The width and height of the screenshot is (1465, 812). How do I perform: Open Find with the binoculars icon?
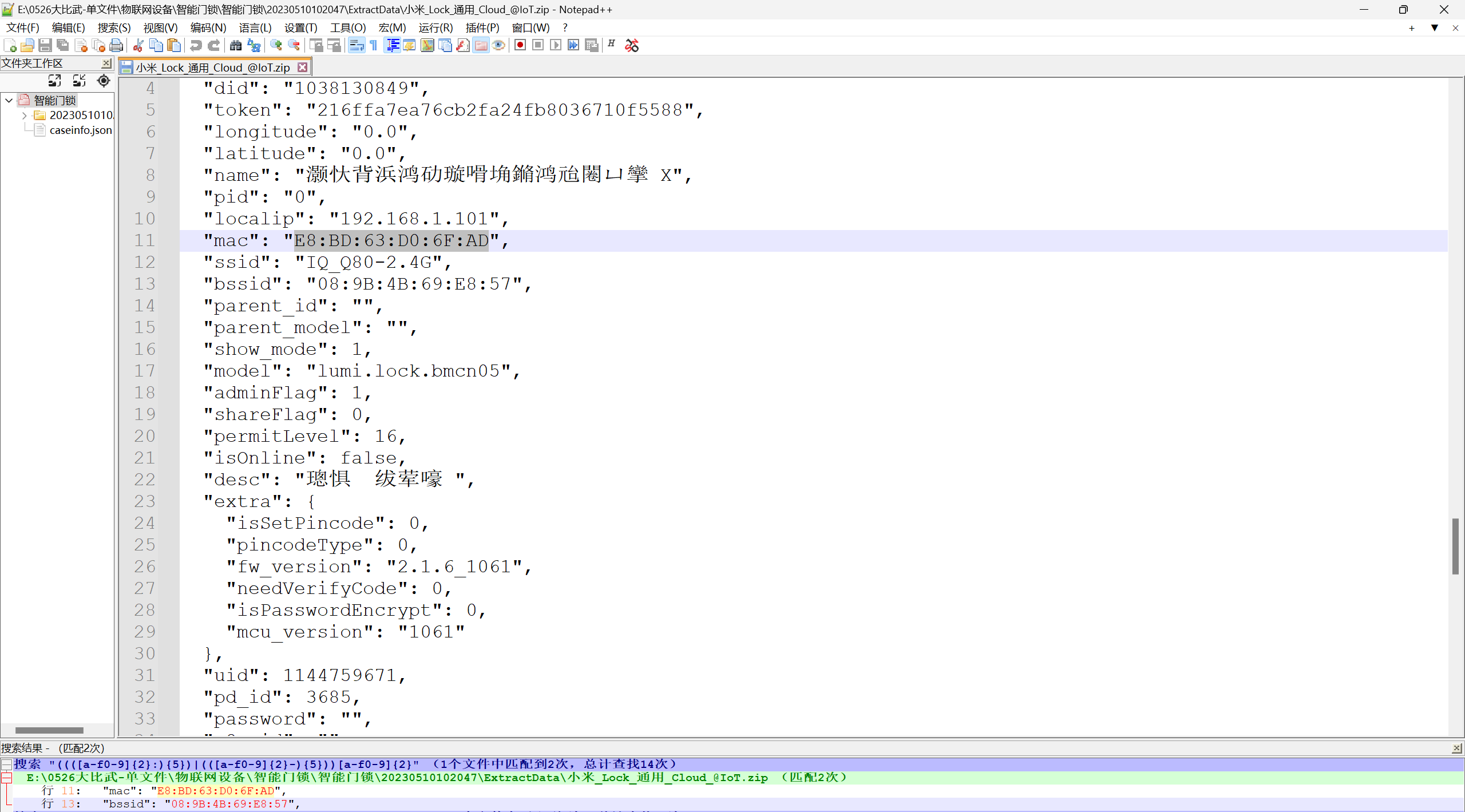(235, 45)
